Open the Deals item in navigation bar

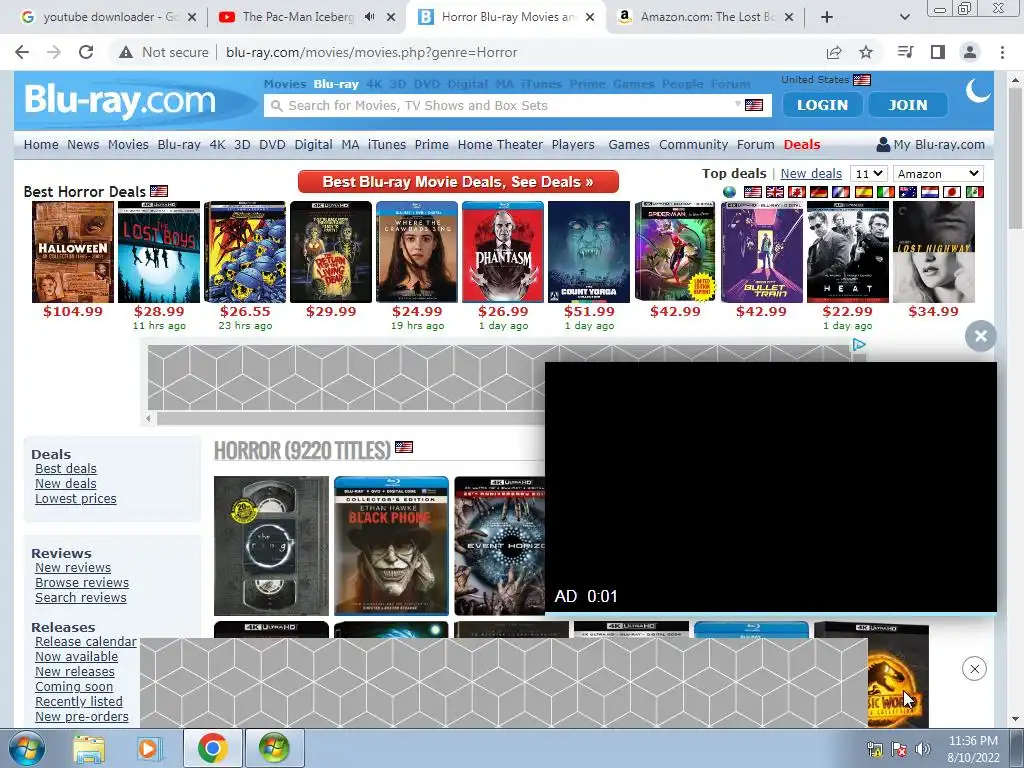802,144
